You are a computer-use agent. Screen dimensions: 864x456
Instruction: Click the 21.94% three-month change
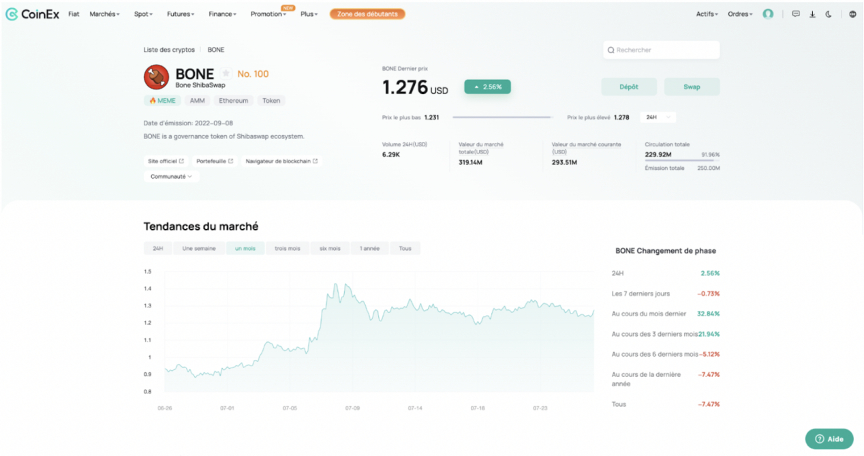click(x=709, y=334)
